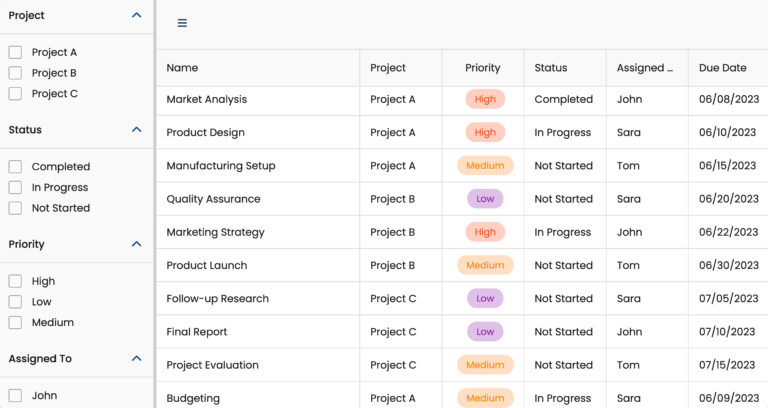Click the High badge for Market Analysis
768x408 pixels.
[x=485, y=100]
